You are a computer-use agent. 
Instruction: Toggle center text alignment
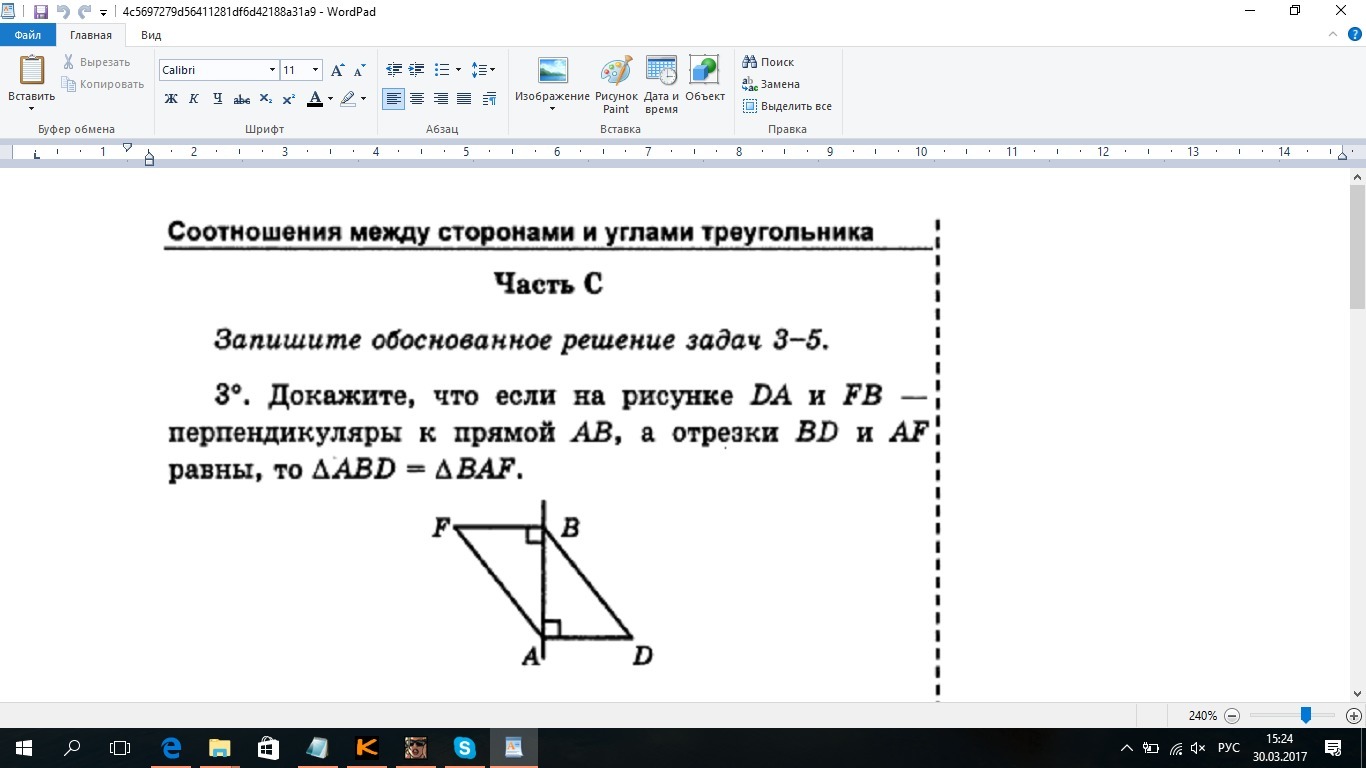point(417,99)
